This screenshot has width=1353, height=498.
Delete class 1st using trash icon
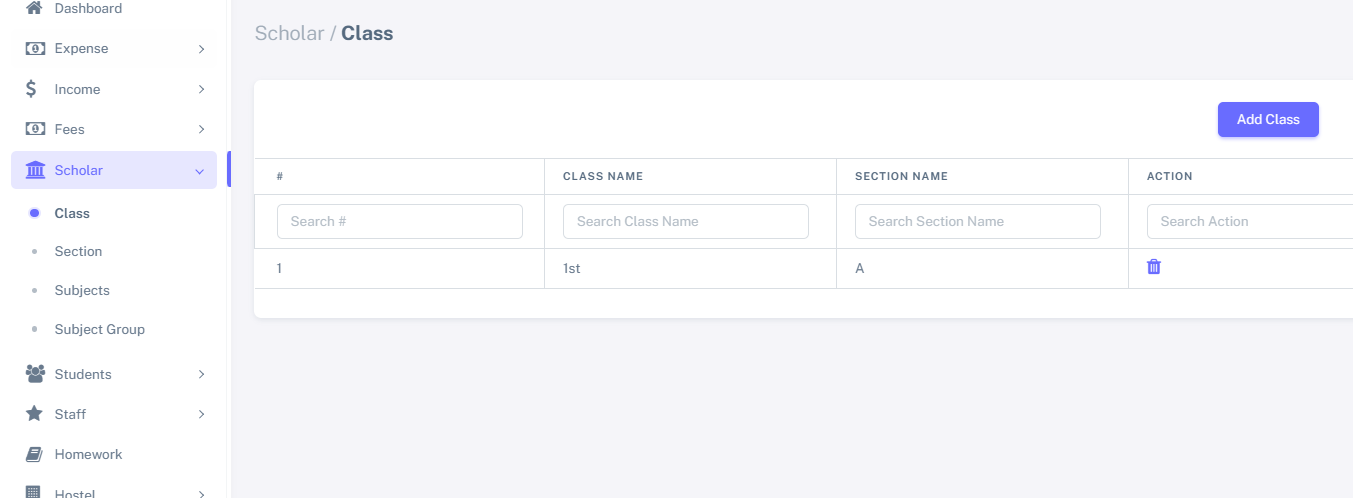coord(1154,267)
